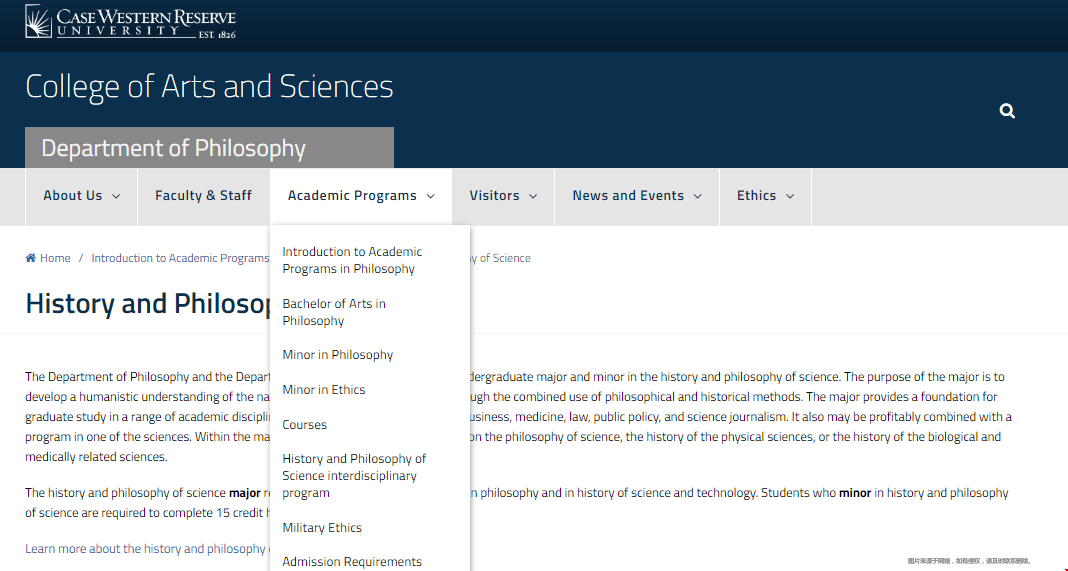Viewport: 1068px width, 571px height.
Task: Click the Case Western Reserve University logo
Action: 130,21
